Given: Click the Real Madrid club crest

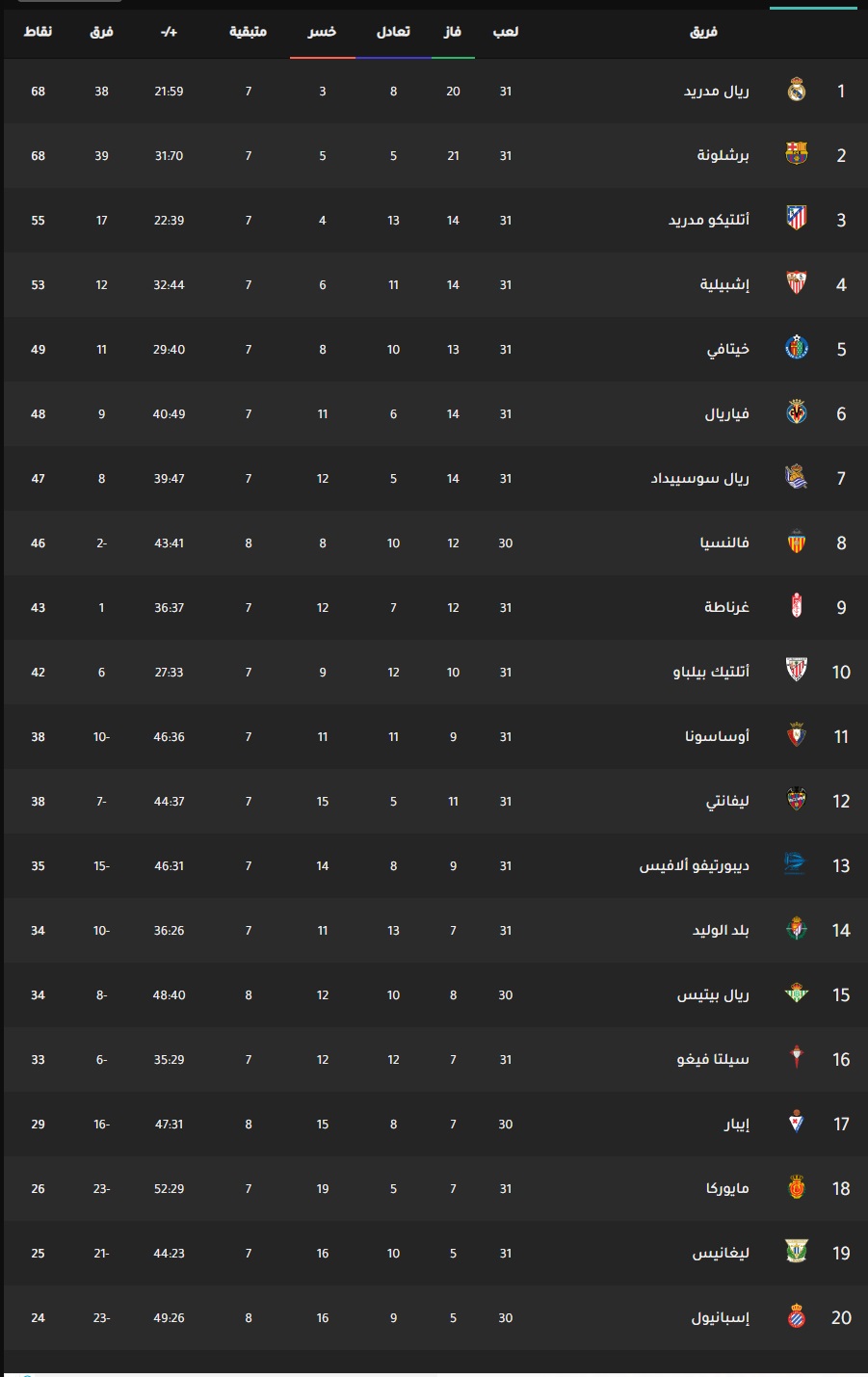Looking at the screenshot, I should 797,91.
